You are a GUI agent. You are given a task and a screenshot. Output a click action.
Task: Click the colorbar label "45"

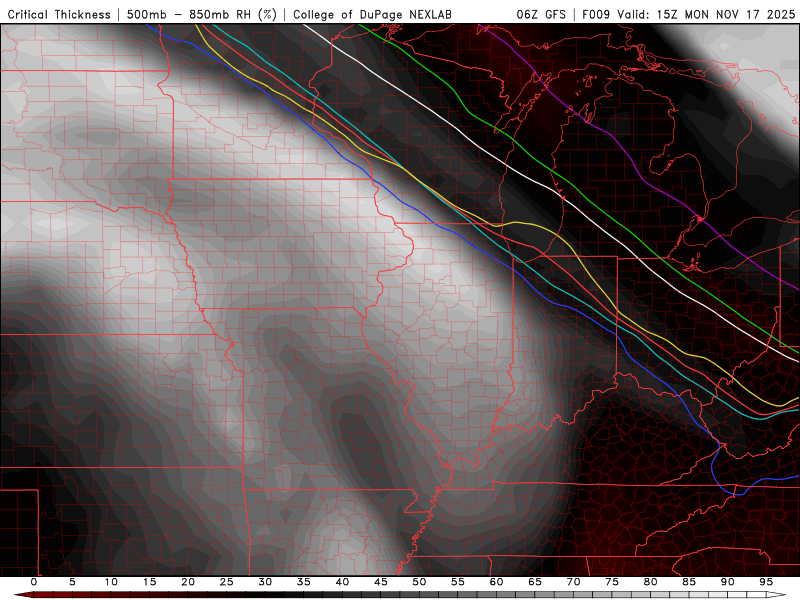[381, 582]
